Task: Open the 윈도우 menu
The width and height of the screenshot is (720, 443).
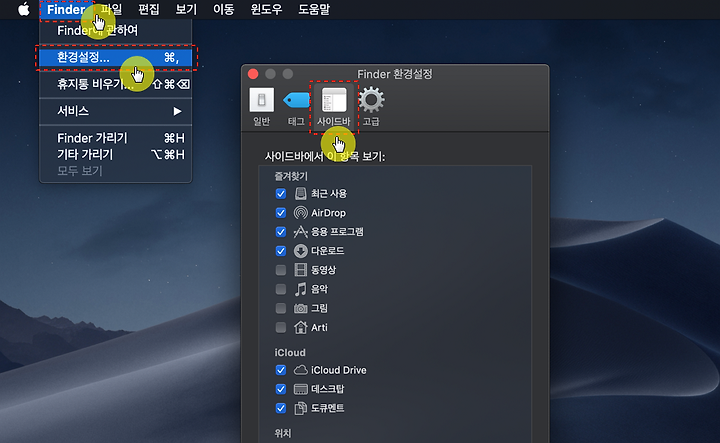Action: 266,9
